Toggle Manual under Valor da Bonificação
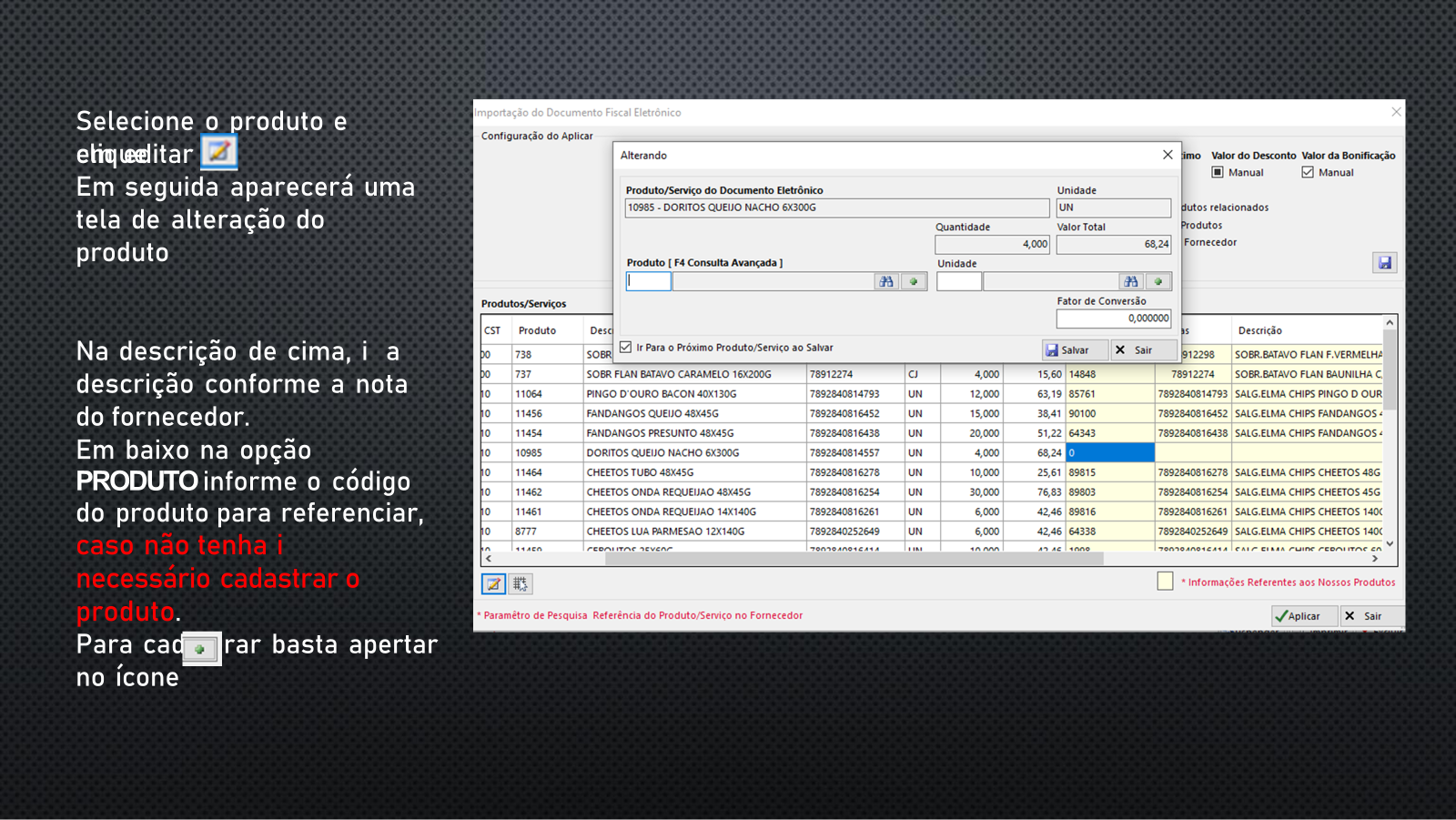Image resolution: width=1456 pixels, height=820 pixels. [1308, 173]
